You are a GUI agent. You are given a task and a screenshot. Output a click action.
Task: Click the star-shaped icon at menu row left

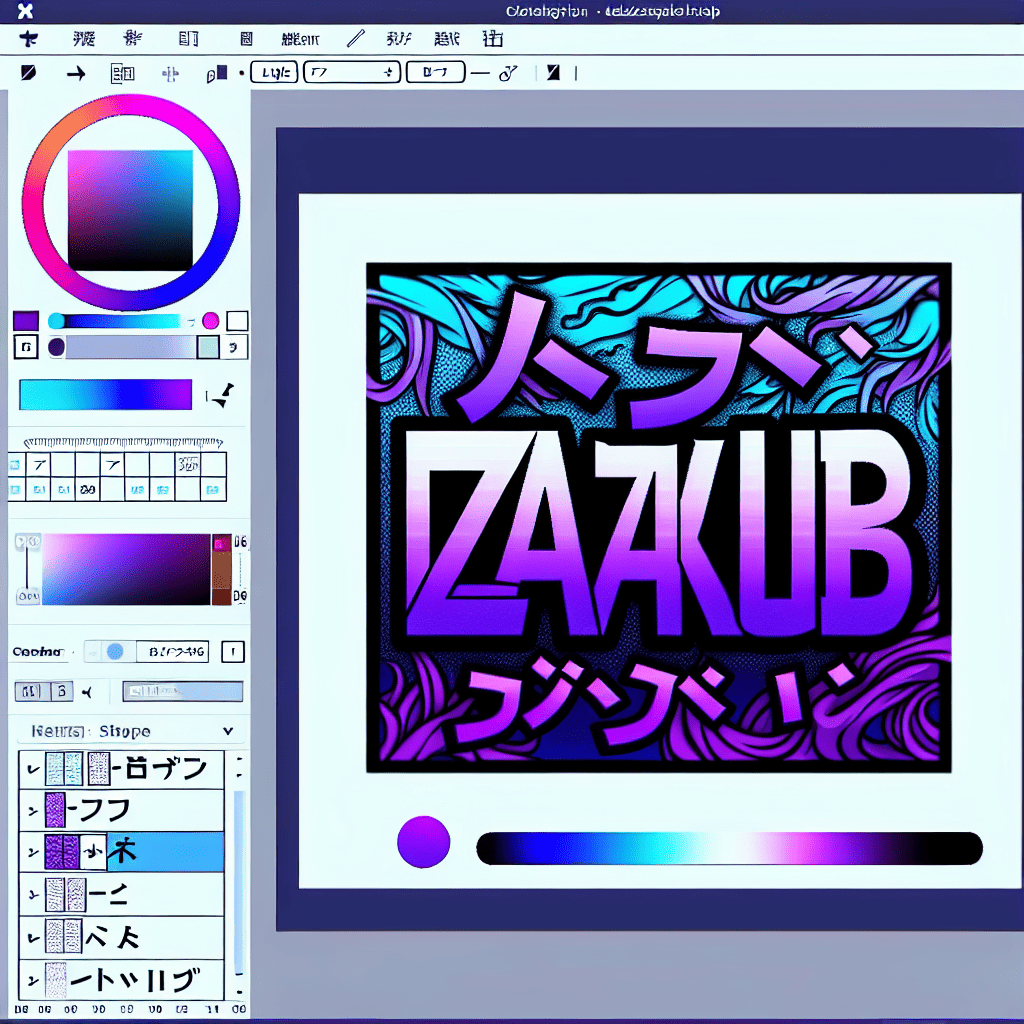27,40
